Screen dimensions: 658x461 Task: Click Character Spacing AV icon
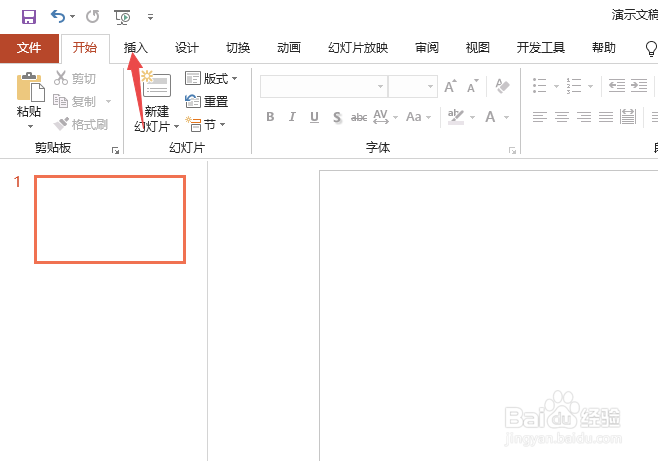381,117
